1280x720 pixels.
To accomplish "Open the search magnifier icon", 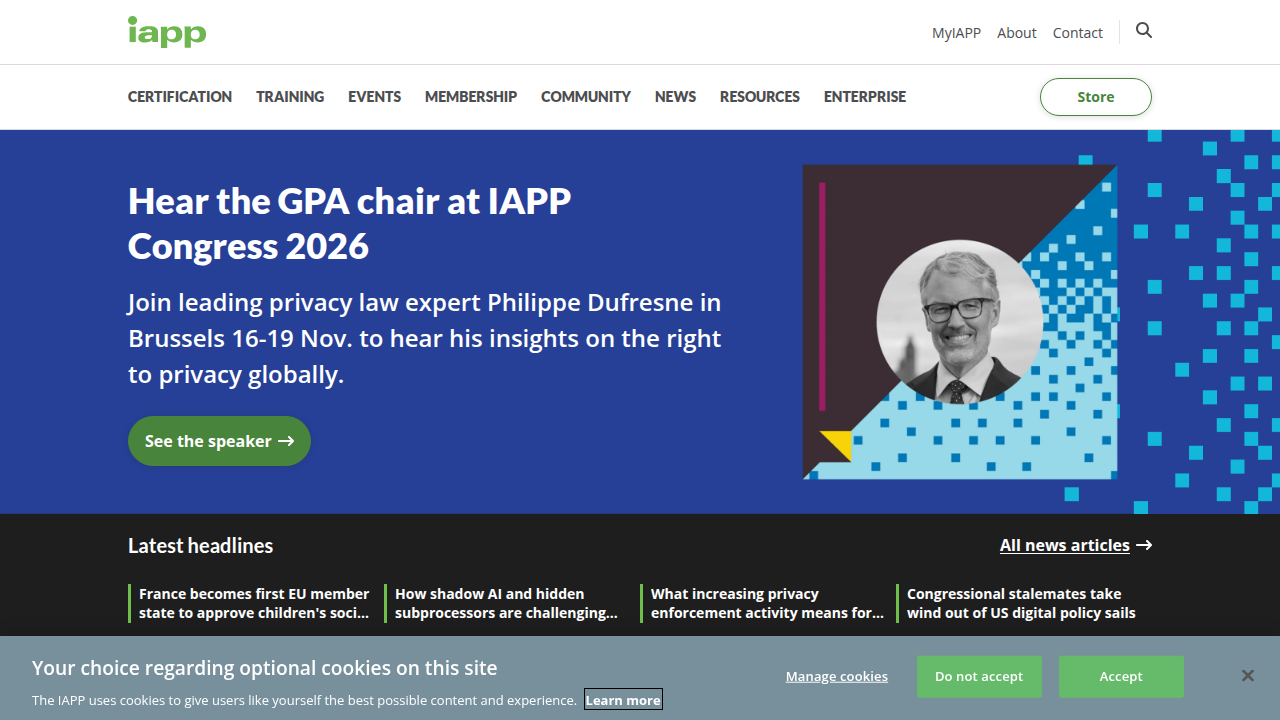I will [1144, 31].
